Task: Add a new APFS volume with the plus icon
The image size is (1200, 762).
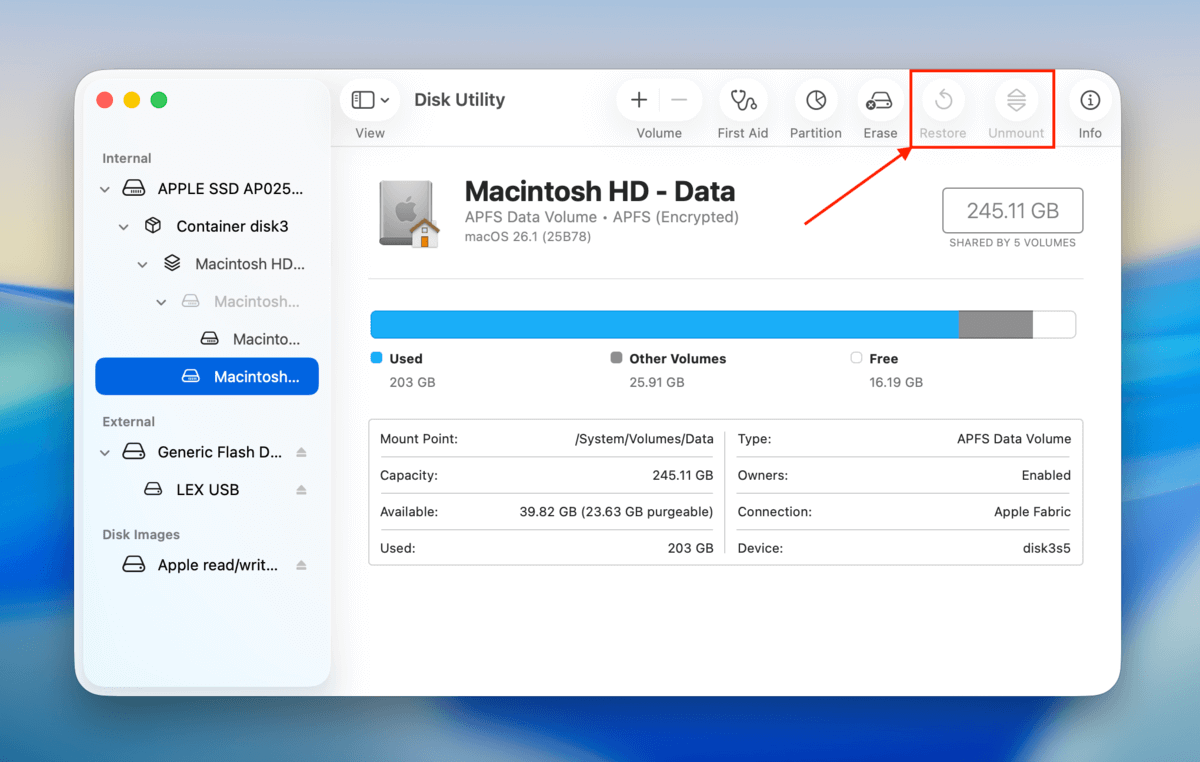Action: [638, 100]
